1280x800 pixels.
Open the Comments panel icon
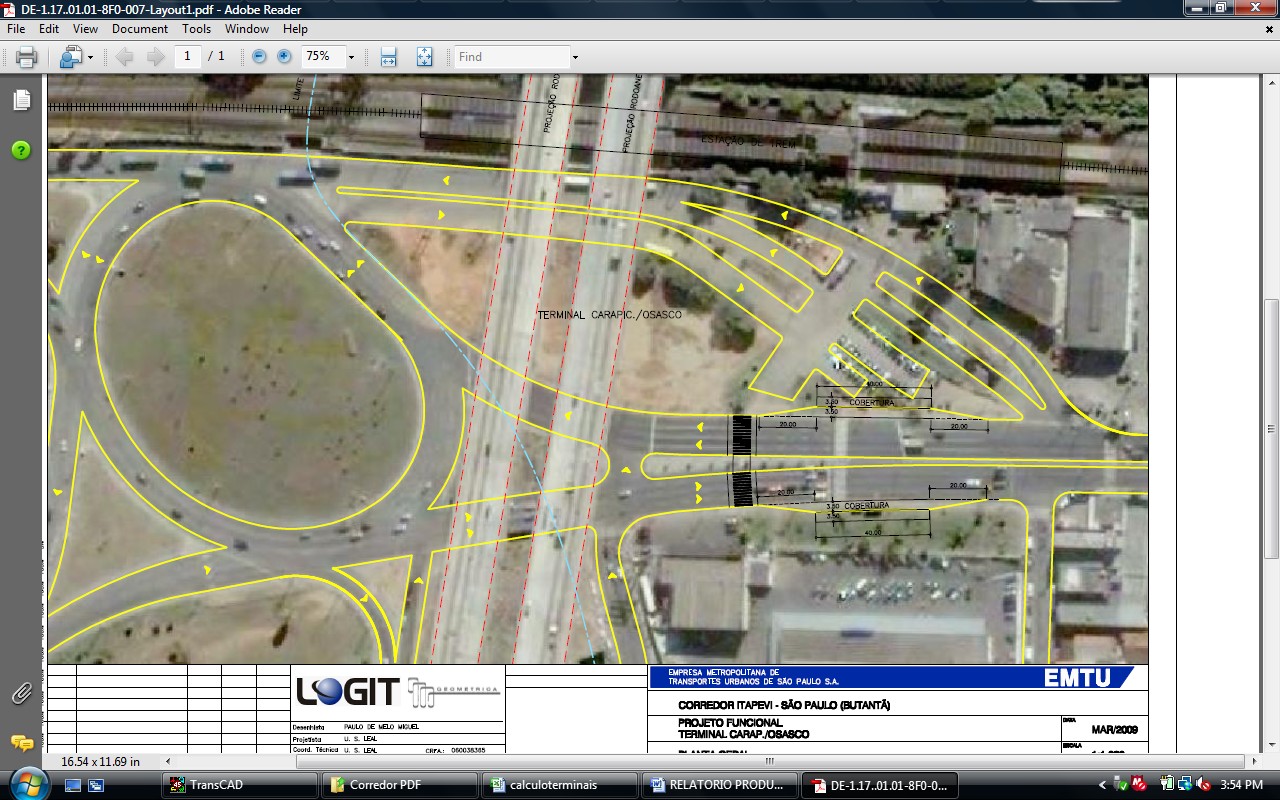[x=21, y=742]
